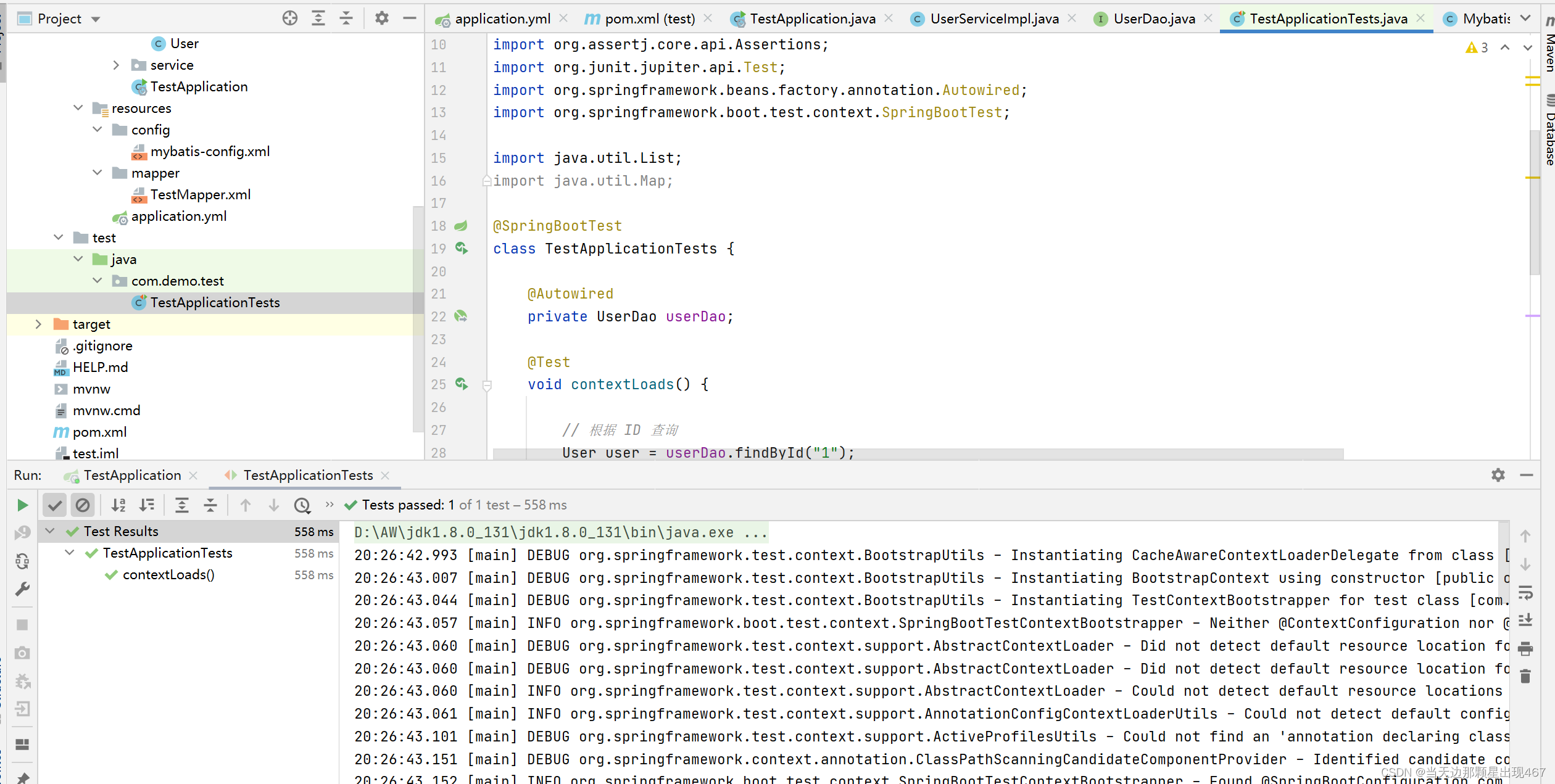Screen dimensions: 1555x784
Task: Collapse all in Project tool window
Action: coord(346,19)
